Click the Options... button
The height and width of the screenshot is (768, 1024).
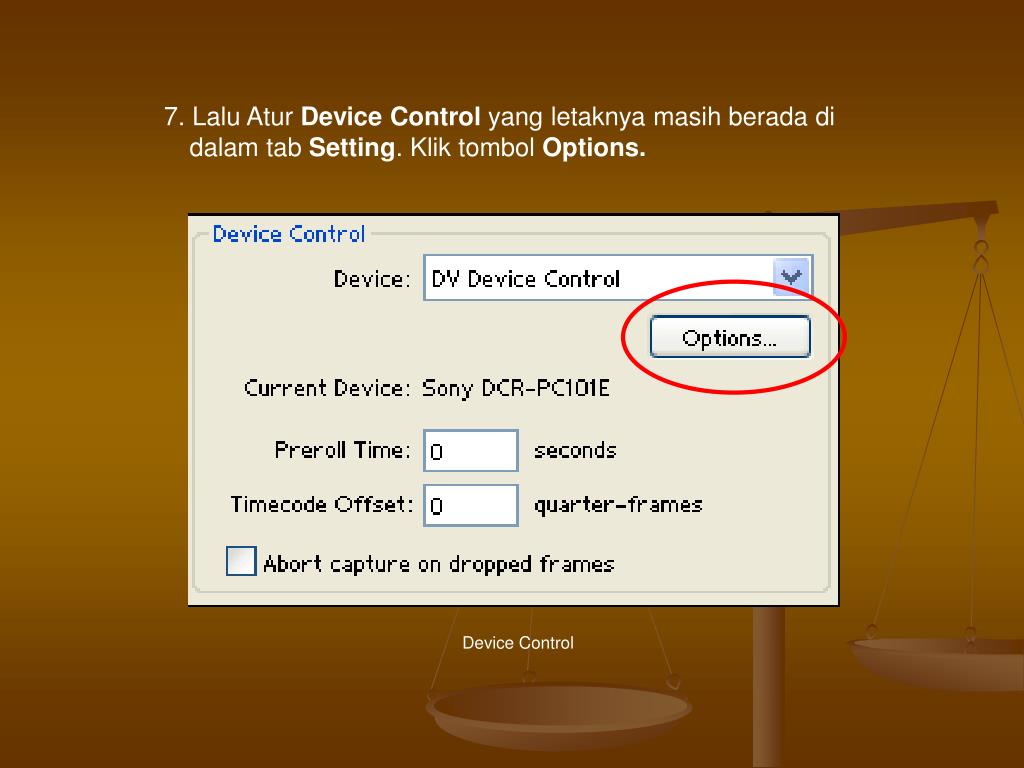point(730,336)
